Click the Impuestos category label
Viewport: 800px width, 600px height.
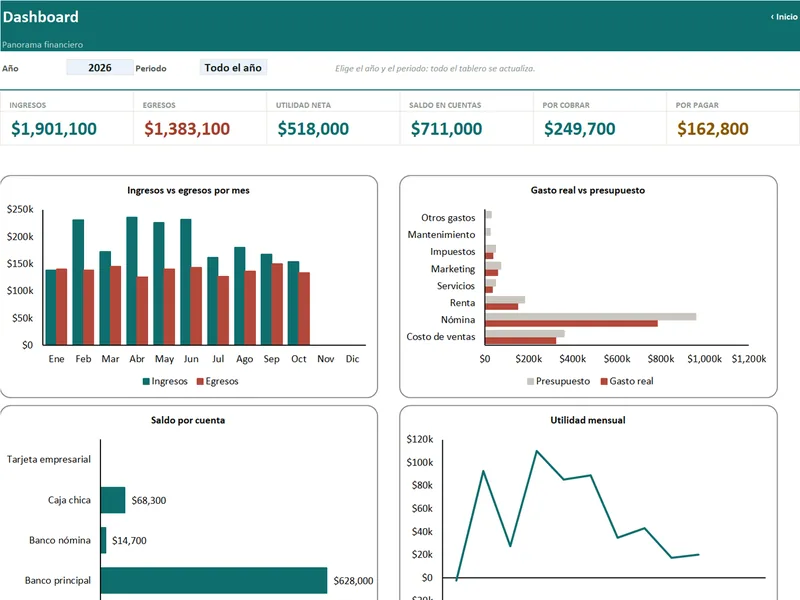(453, 252)
